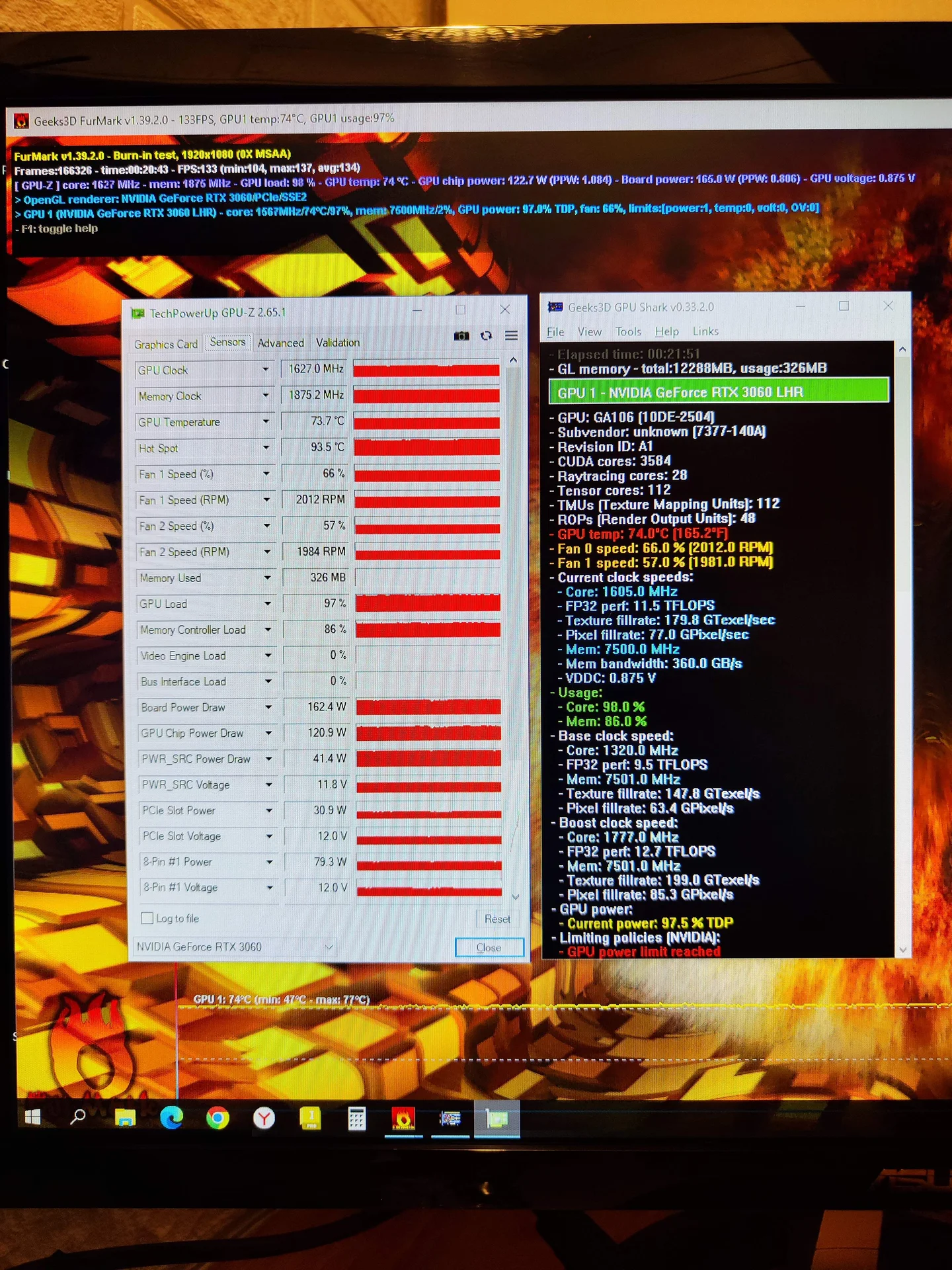Enable the Log to file checkbox
Screen dimensions: 952x1270
147,918
